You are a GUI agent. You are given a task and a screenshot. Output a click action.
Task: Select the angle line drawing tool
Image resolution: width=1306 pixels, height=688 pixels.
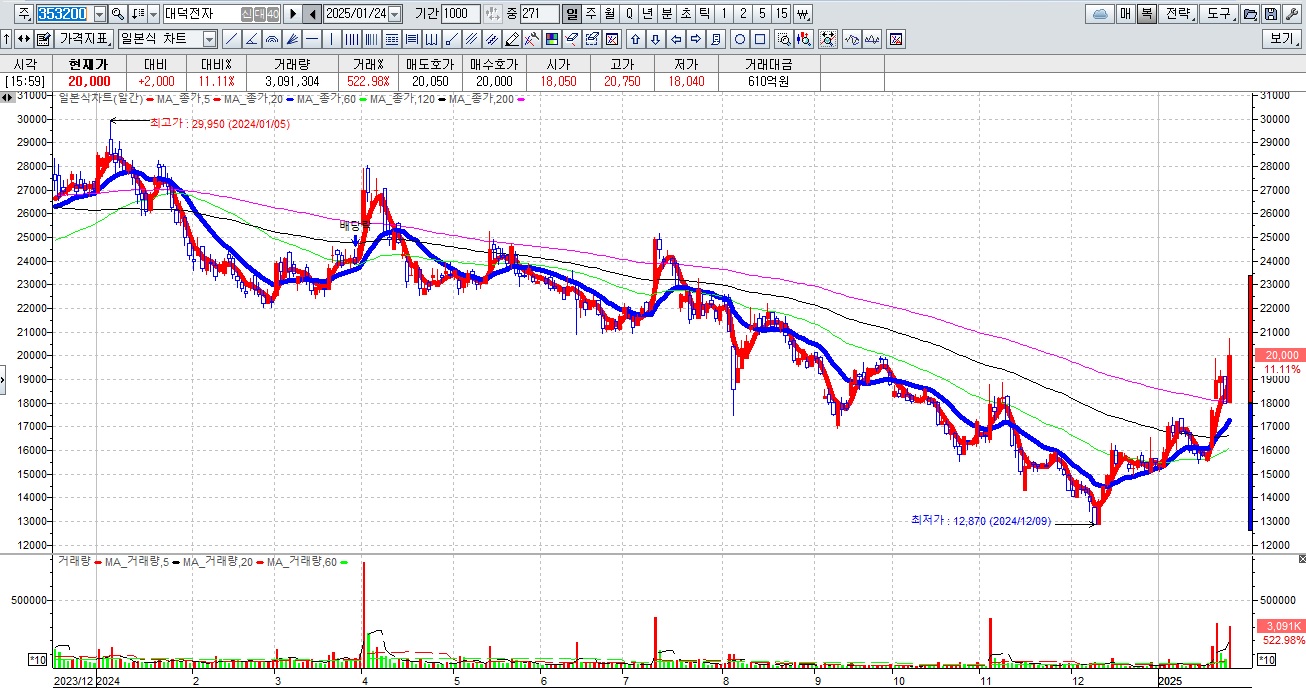252,39
